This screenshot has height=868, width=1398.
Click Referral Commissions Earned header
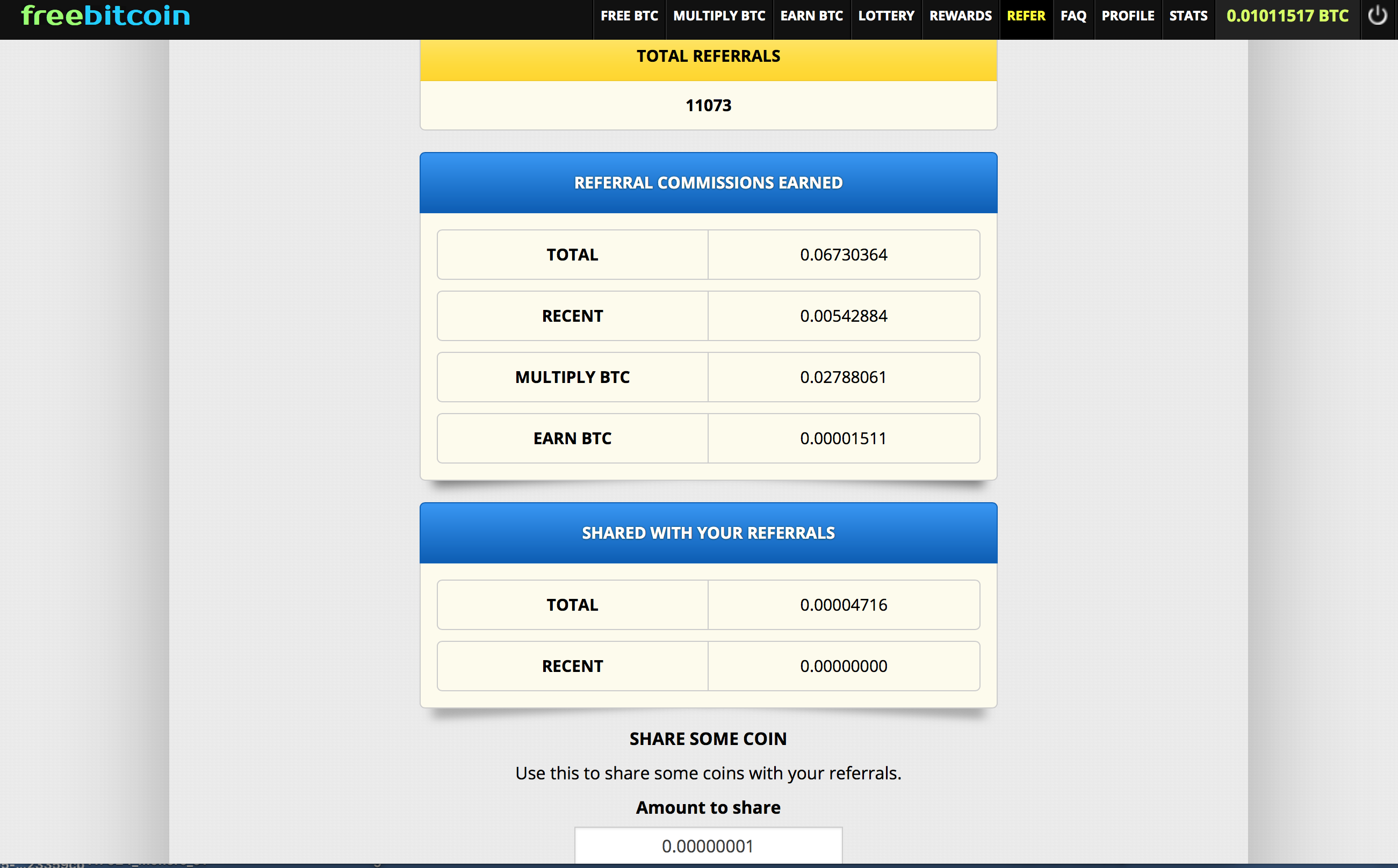pos(708,183)
